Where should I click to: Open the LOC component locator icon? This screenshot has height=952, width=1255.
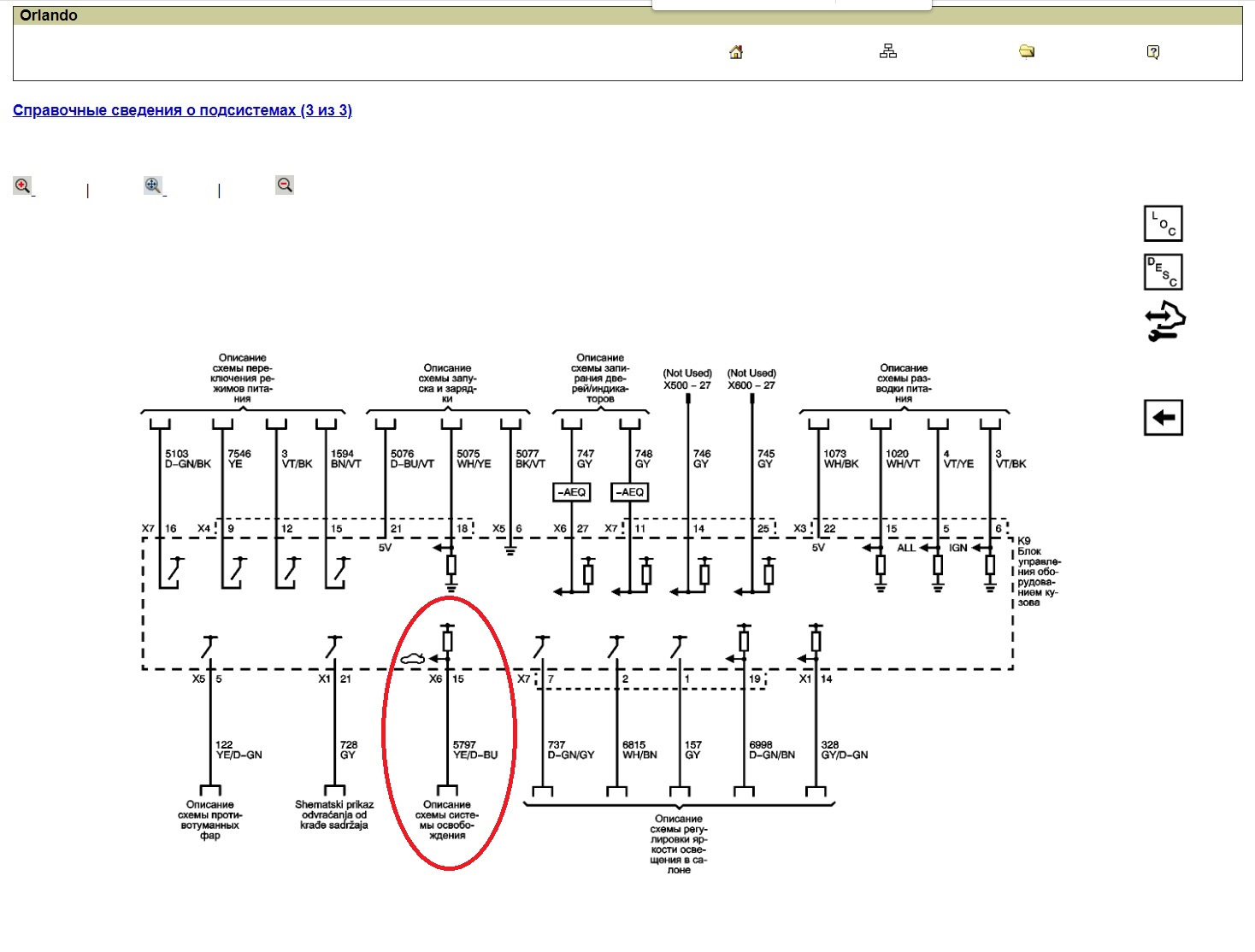click(x=1163, y=224)
